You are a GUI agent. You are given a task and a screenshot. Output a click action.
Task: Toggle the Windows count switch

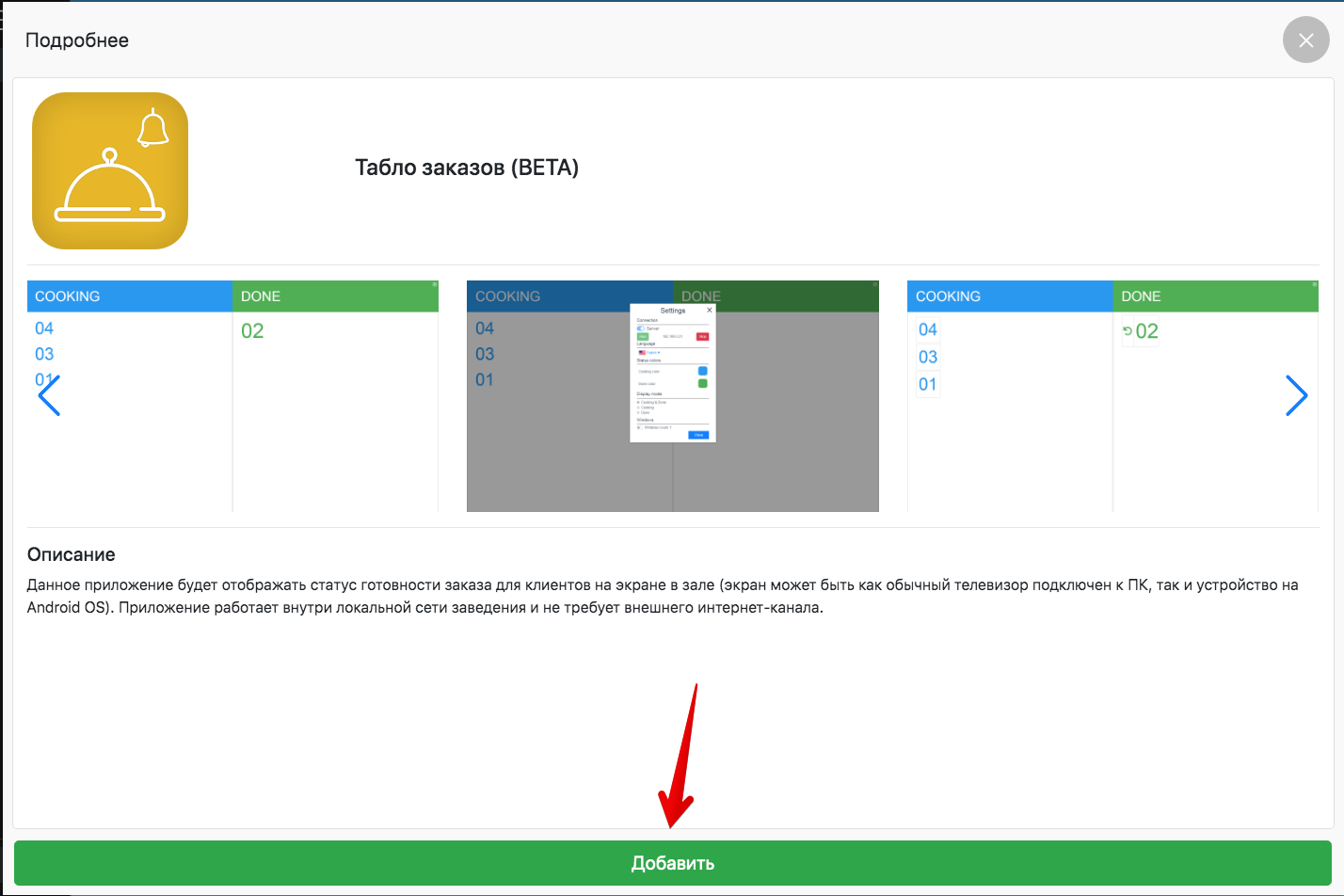[640, 427]
